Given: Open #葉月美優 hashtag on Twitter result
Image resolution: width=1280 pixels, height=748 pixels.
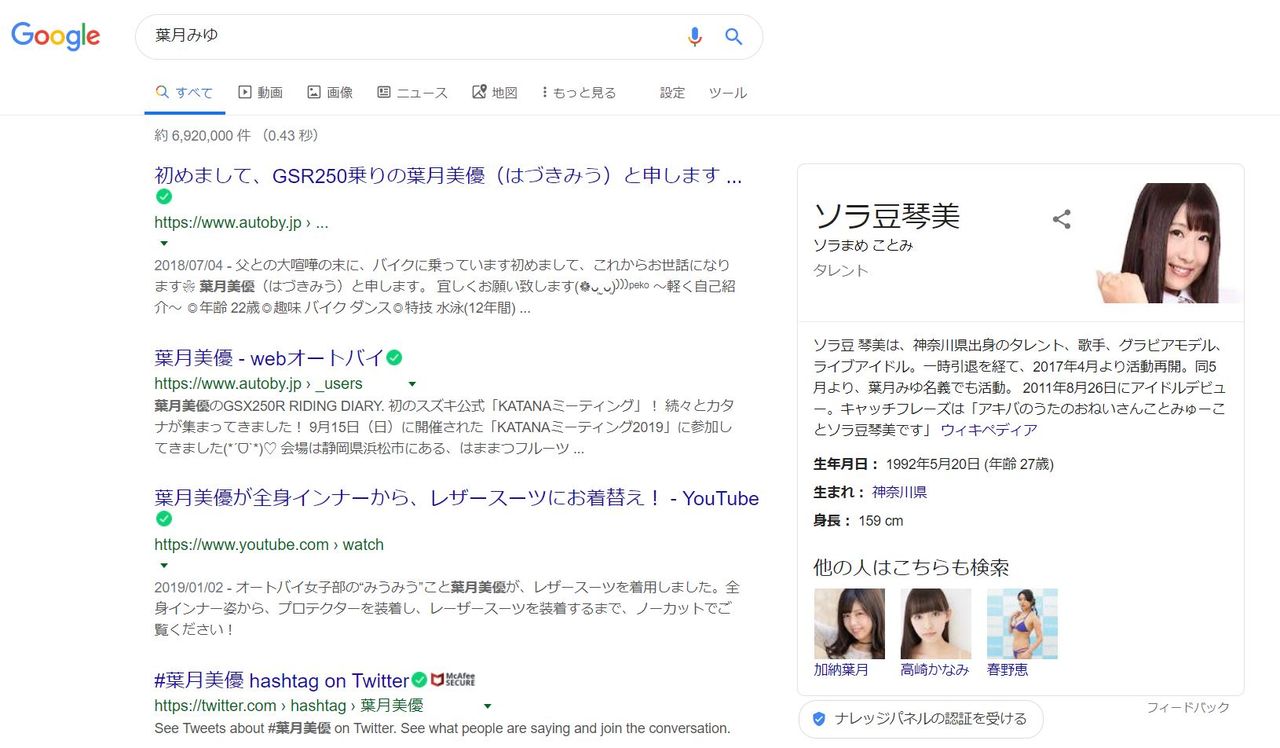Looking at the screenshot, I should click(x=281, y=680).
